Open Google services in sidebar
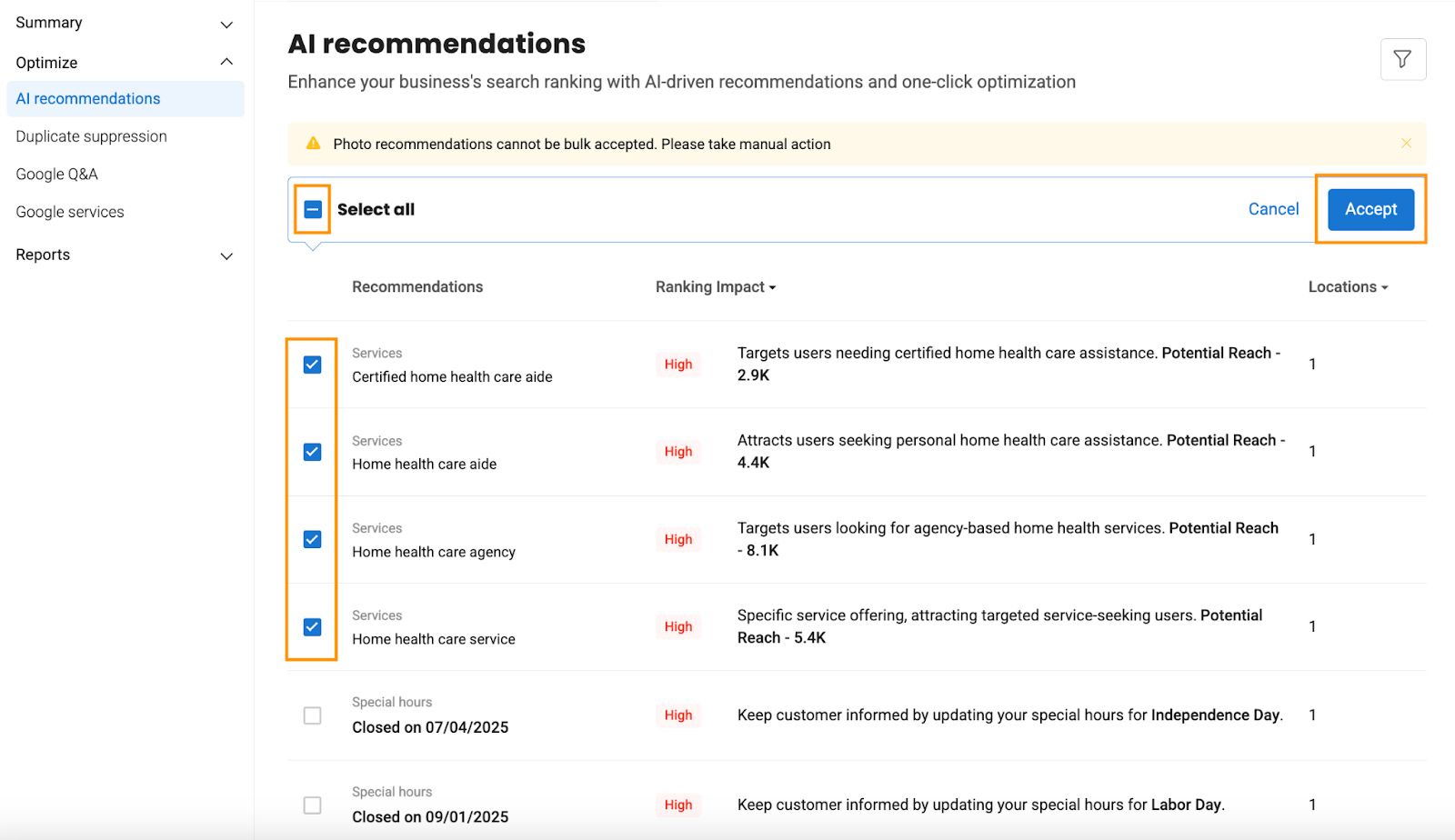The height and width of the screenshot is (840, 1455). [x=70, y=212]
